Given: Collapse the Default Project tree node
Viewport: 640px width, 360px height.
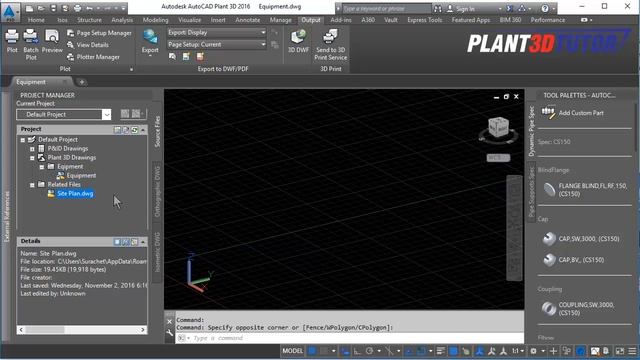Looking at the screenshot, I should coord(23,140).
